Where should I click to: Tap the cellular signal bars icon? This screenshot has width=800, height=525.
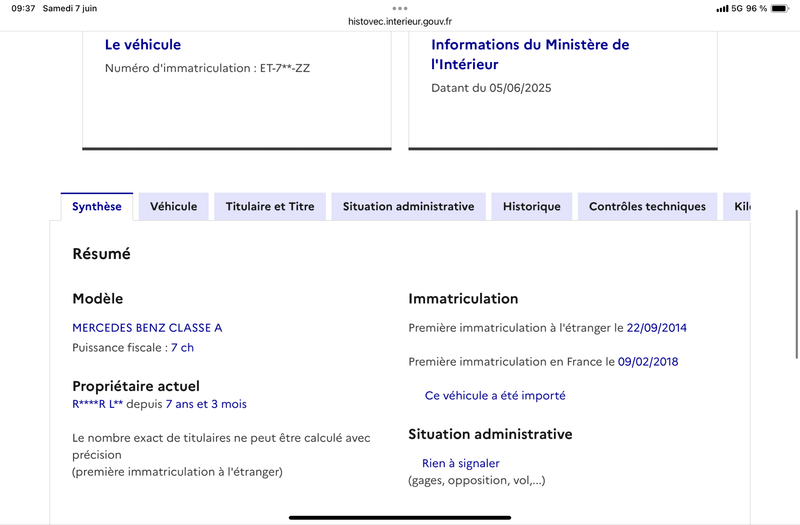coord(722,9)
